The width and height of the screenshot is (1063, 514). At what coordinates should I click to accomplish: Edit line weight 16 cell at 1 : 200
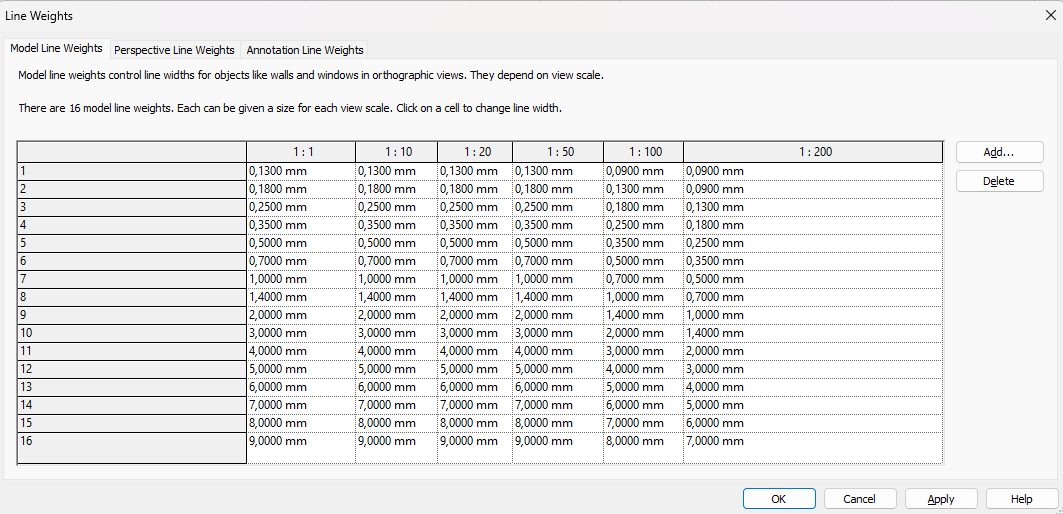pyautogui.click(x=814, y=441)
